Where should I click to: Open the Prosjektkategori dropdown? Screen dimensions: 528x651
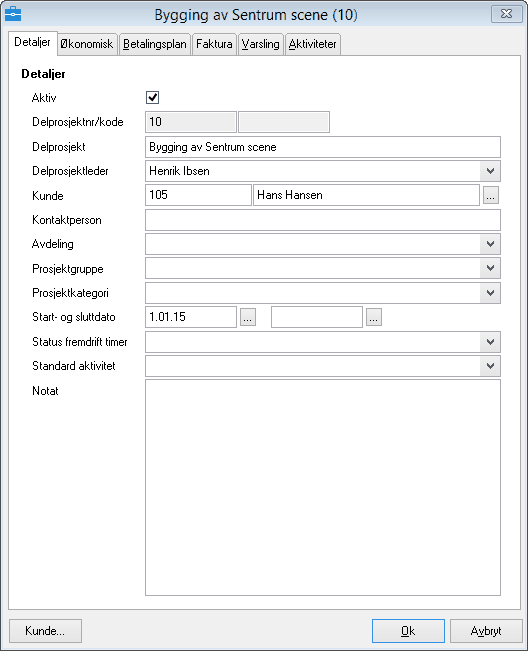coord(490,293)
